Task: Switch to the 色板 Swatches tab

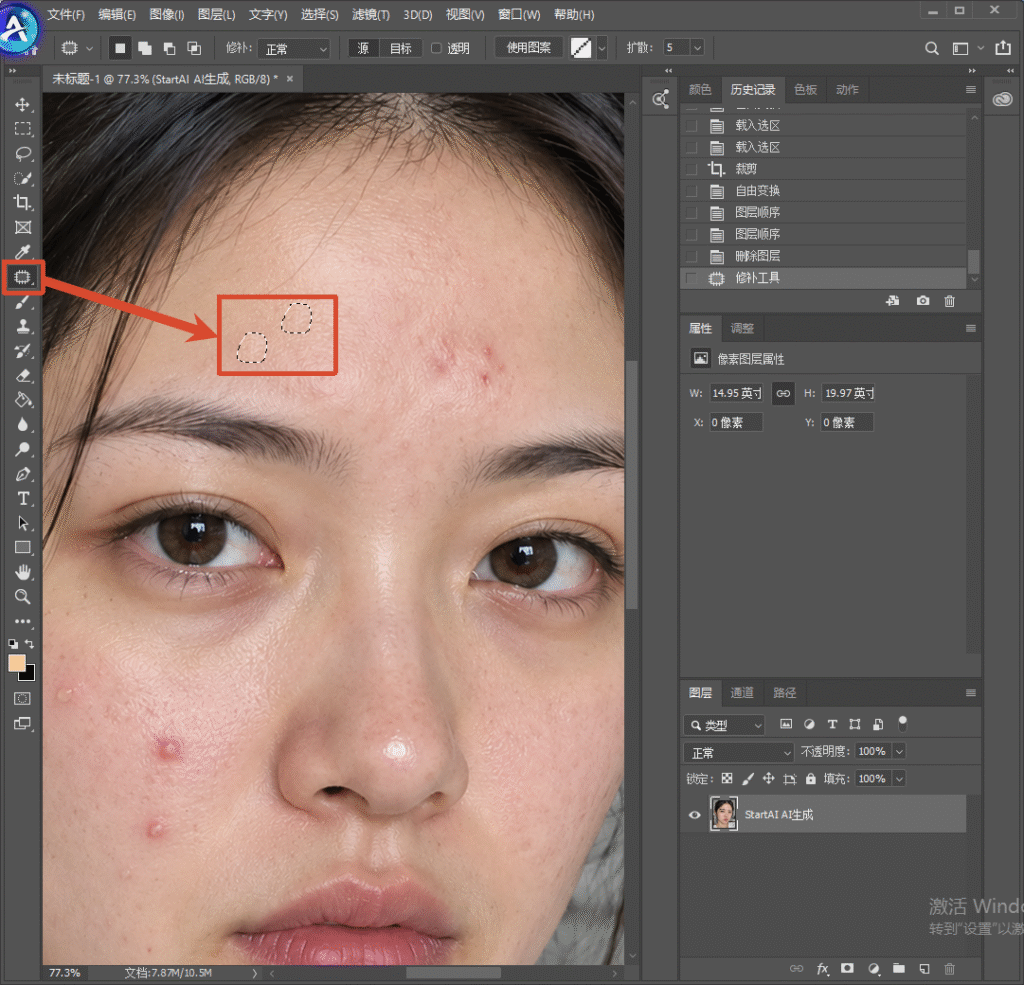Action: pos(805,89)
